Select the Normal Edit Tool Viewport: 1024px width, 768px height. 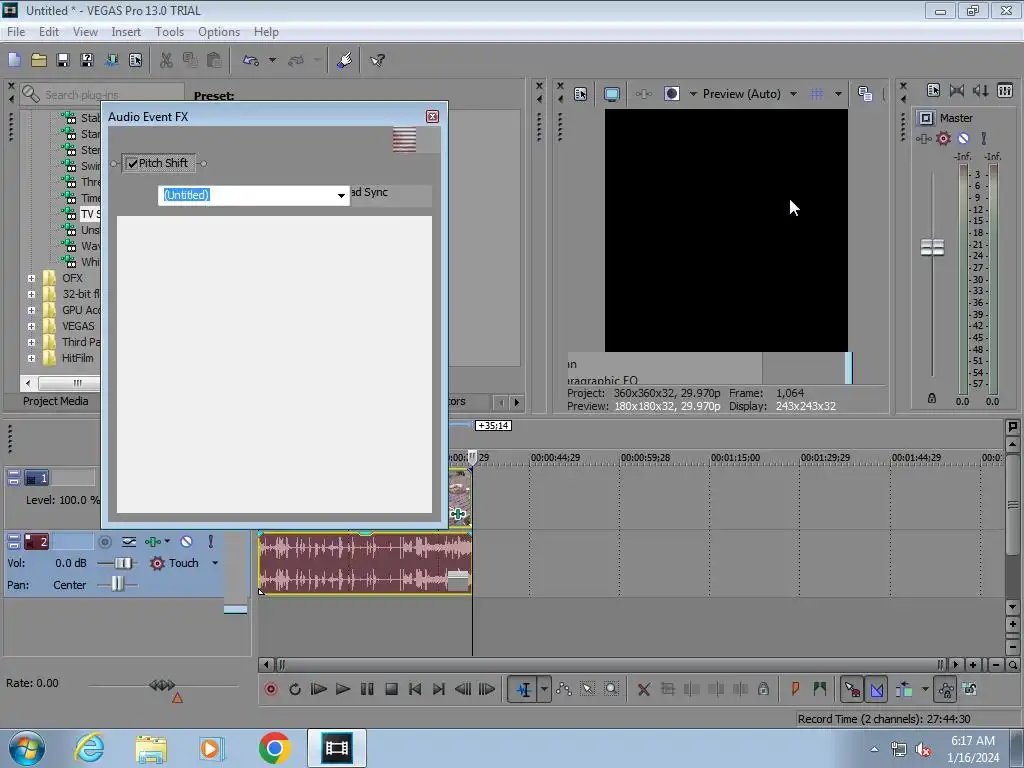tap(524, 689)
